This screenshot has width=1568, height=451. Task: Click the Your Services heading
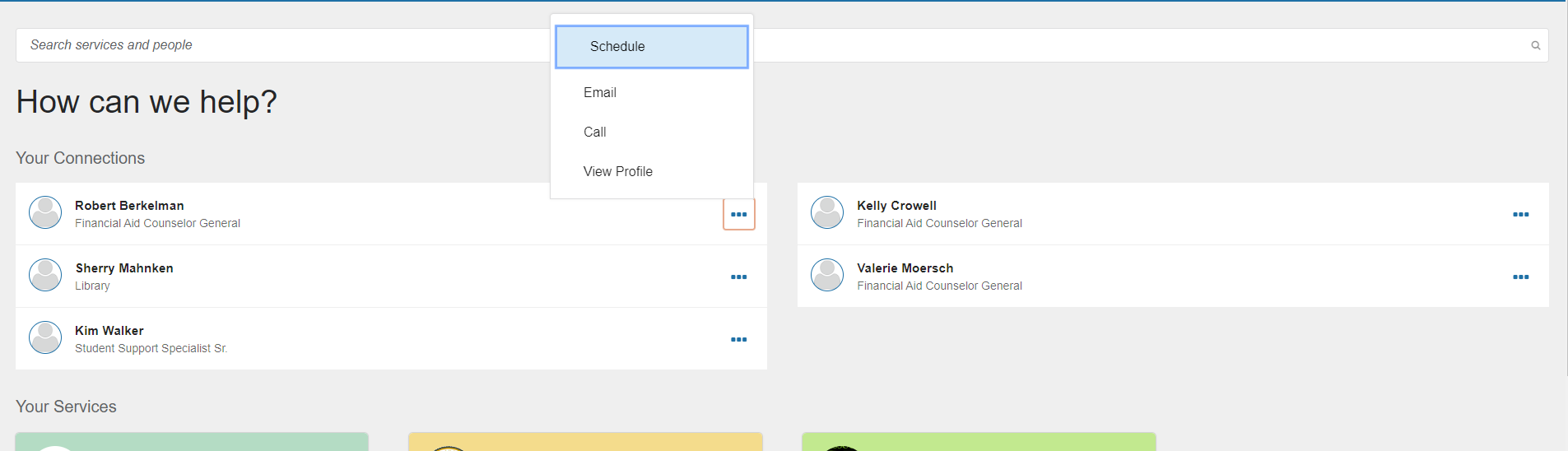[x=66, y=407]
